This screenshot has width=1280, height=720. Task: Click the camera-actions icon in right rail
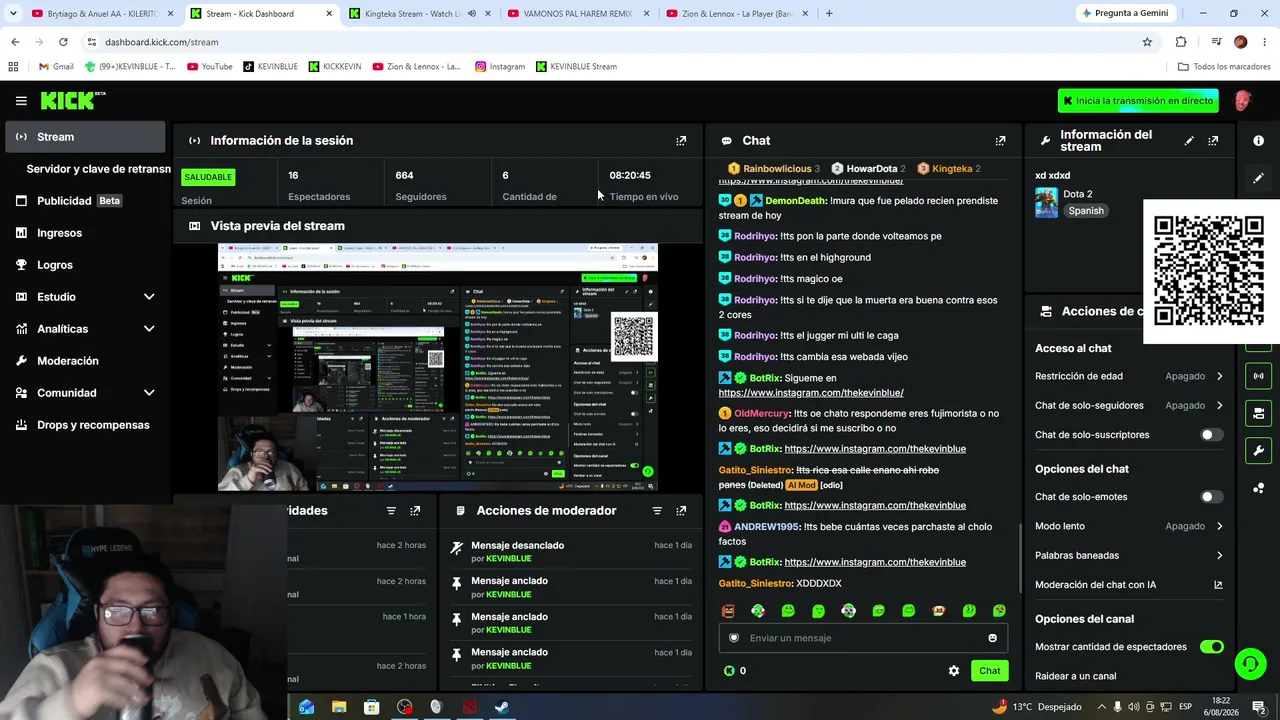click(x=1258, y=413)
